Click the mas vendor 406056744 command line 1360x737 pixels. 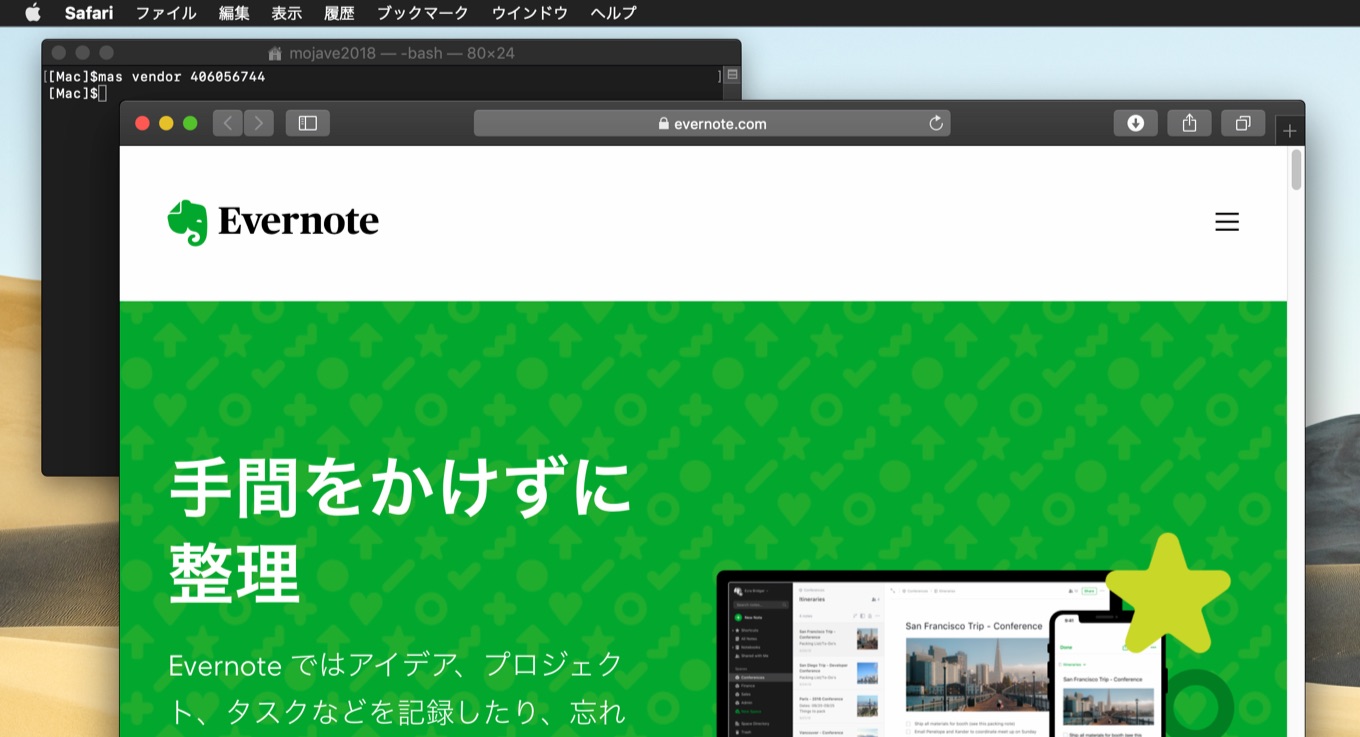pos(156,77)
